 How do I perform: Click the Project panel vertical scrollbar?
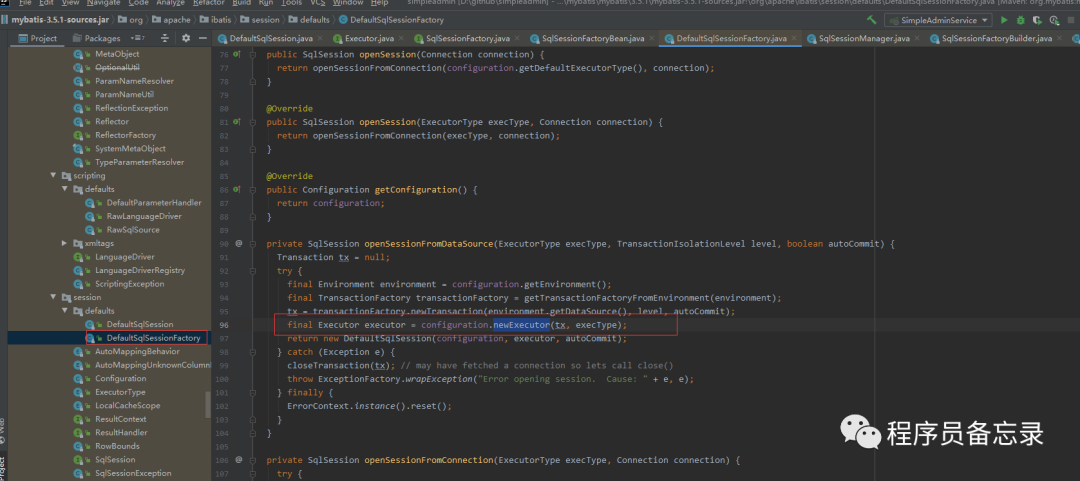click(209, 405)
